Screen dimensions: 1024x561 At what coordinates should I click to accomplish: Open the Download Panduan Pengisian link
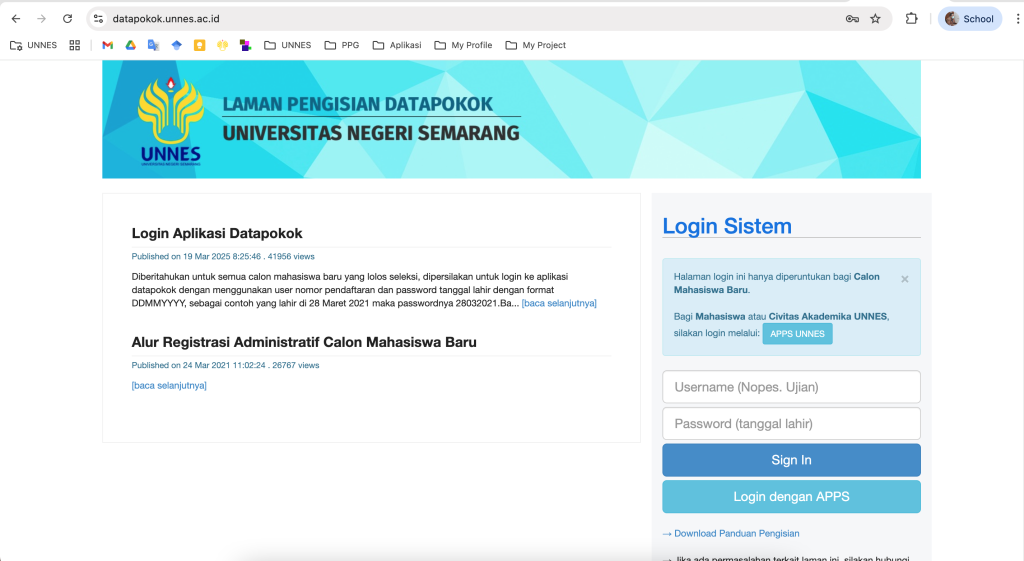(x=736, y=534)
